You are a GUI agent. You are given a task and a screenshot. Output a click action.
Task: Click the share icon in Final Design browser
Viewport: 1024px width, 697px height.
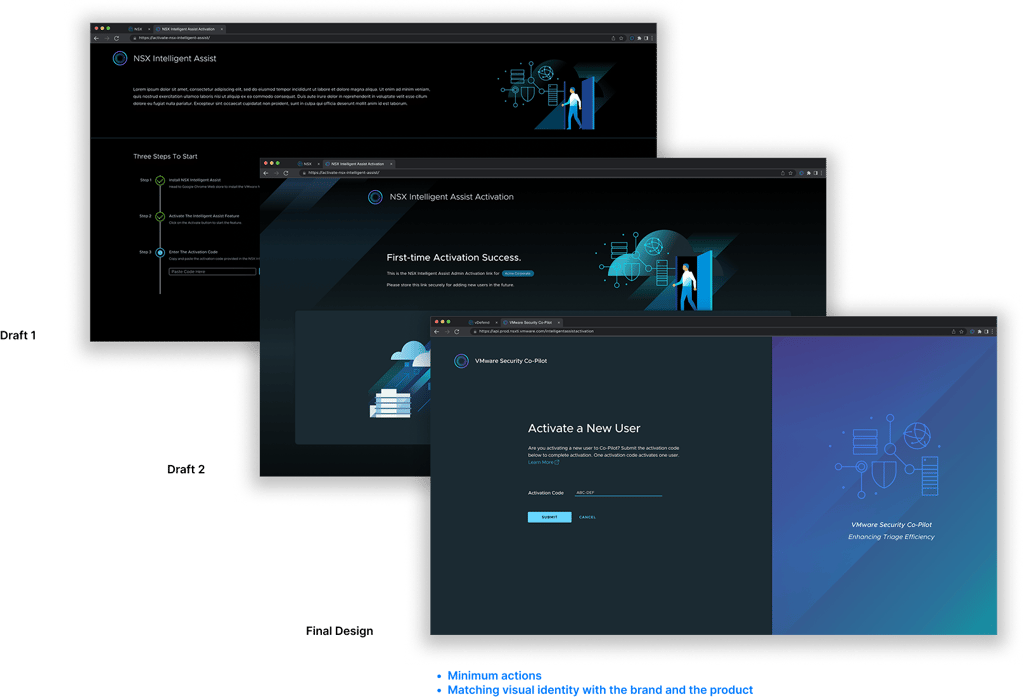pyautogui.click(x=953, y=331)
